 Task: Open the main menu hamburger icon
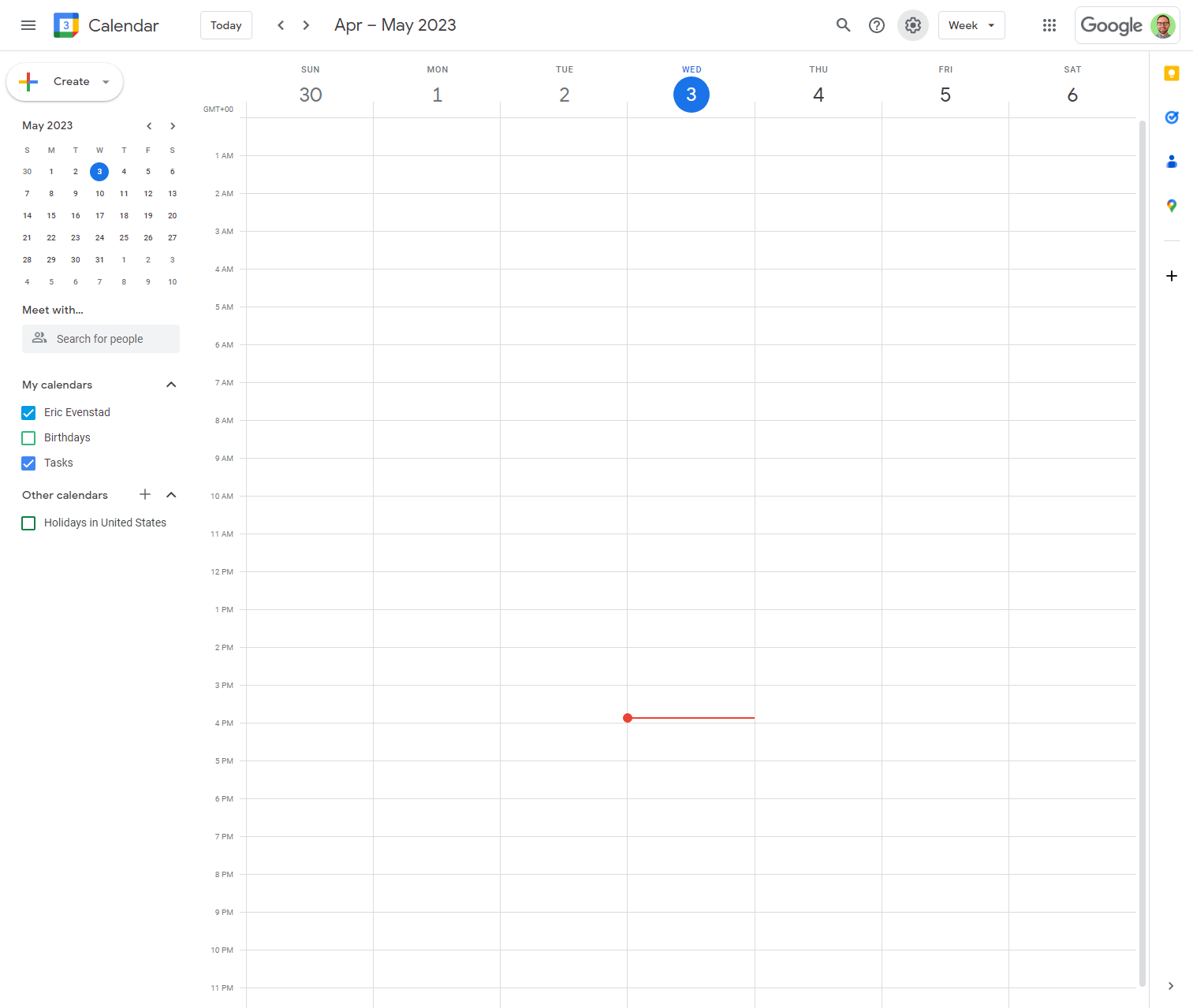28,25
